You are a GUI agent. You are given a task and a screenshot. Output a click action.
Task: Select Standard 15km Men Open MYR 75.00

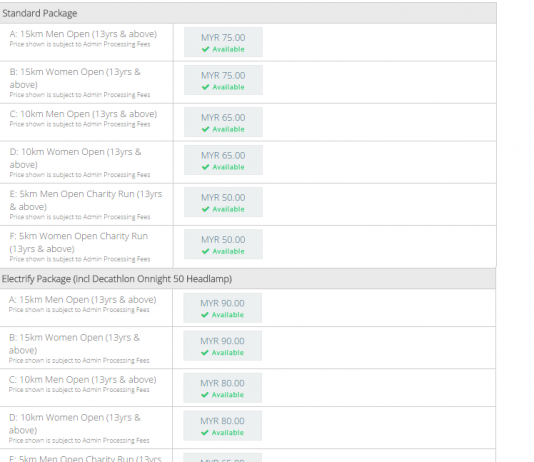click(x=223, y=42)
